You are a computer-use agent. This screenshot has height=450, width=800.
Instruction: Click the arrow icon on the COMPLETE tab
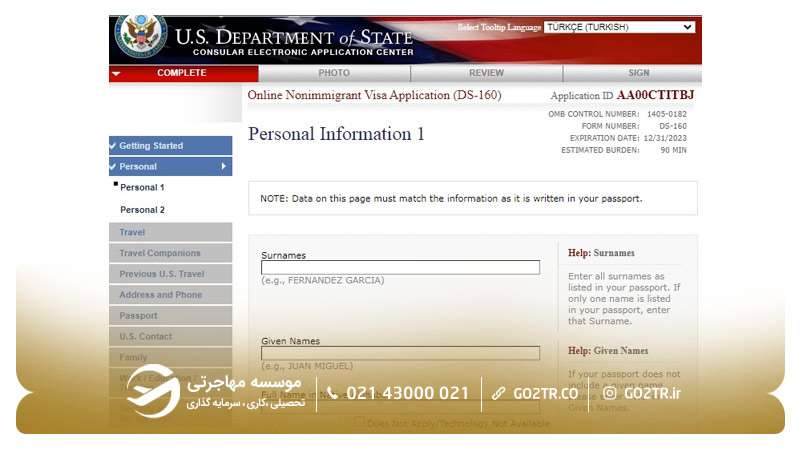coord(116,73)
